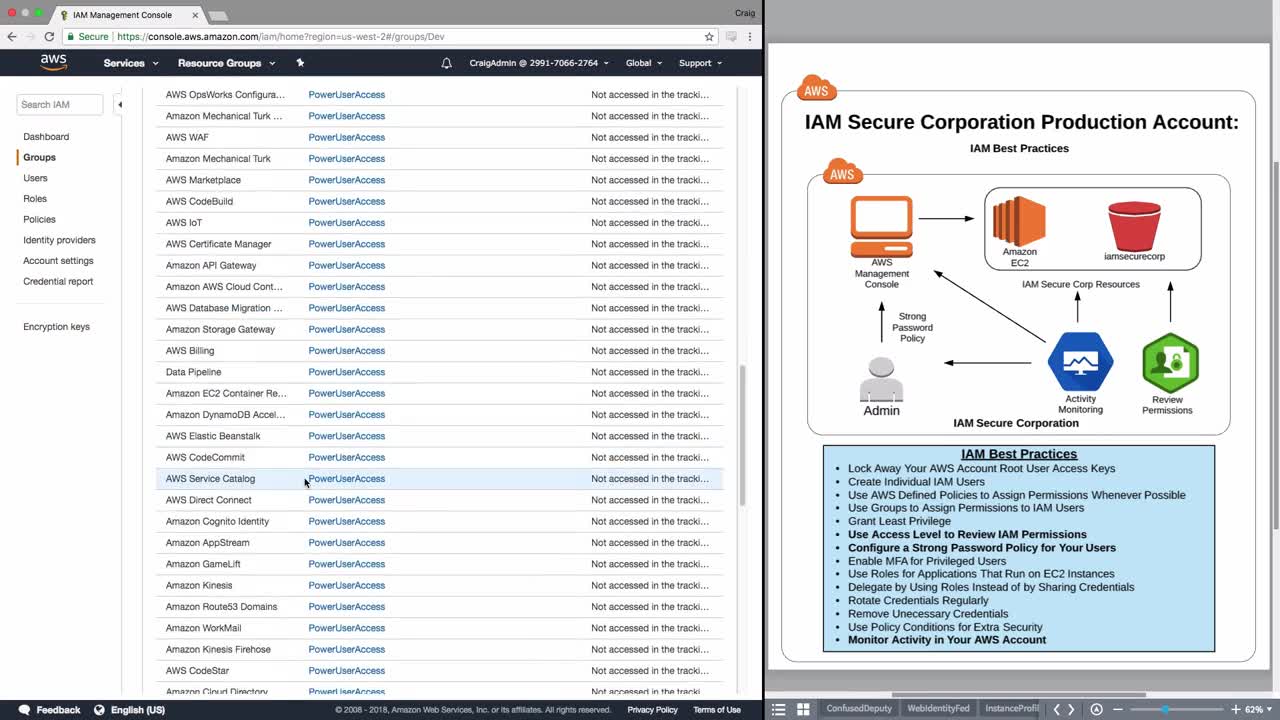Click the Admin user icon in diagram
Screen dimensions: 1280x720
coord(881,379)
